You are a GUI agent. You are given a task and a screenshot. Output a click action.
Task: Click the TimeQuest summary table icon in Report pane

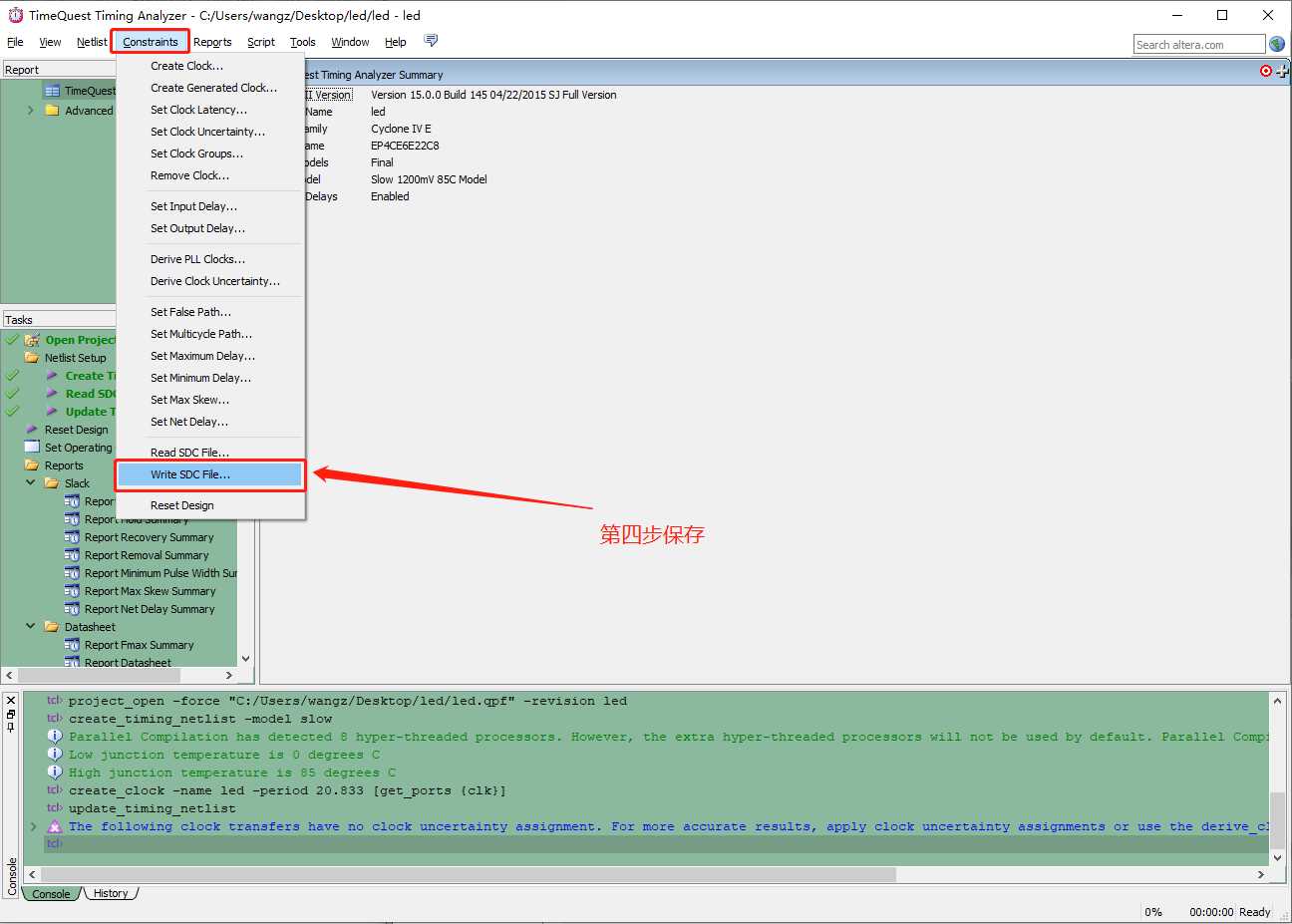coord(52,91)
